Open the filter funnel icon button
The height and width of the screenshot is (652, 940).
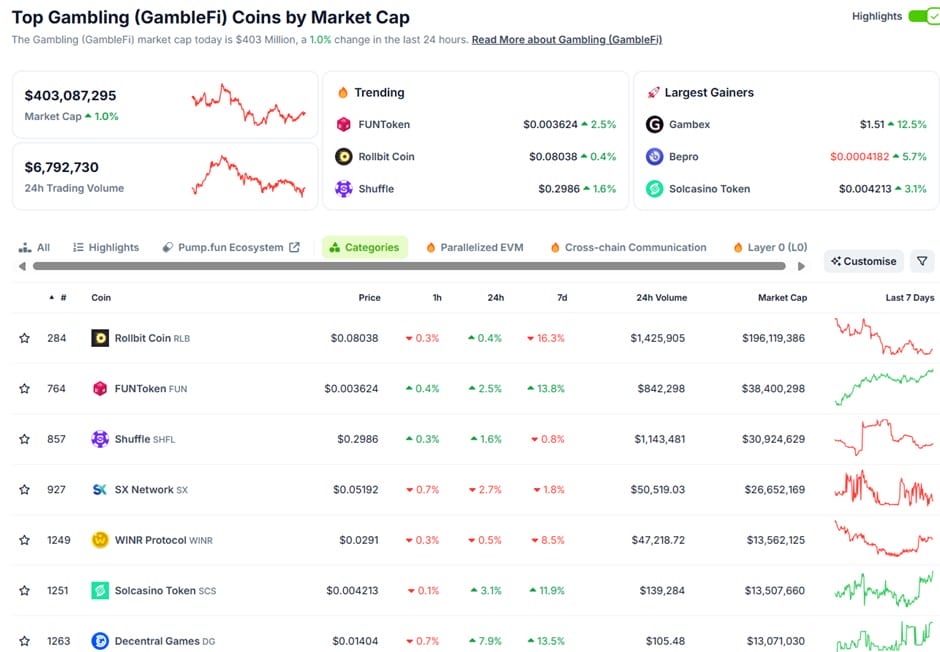922,261
